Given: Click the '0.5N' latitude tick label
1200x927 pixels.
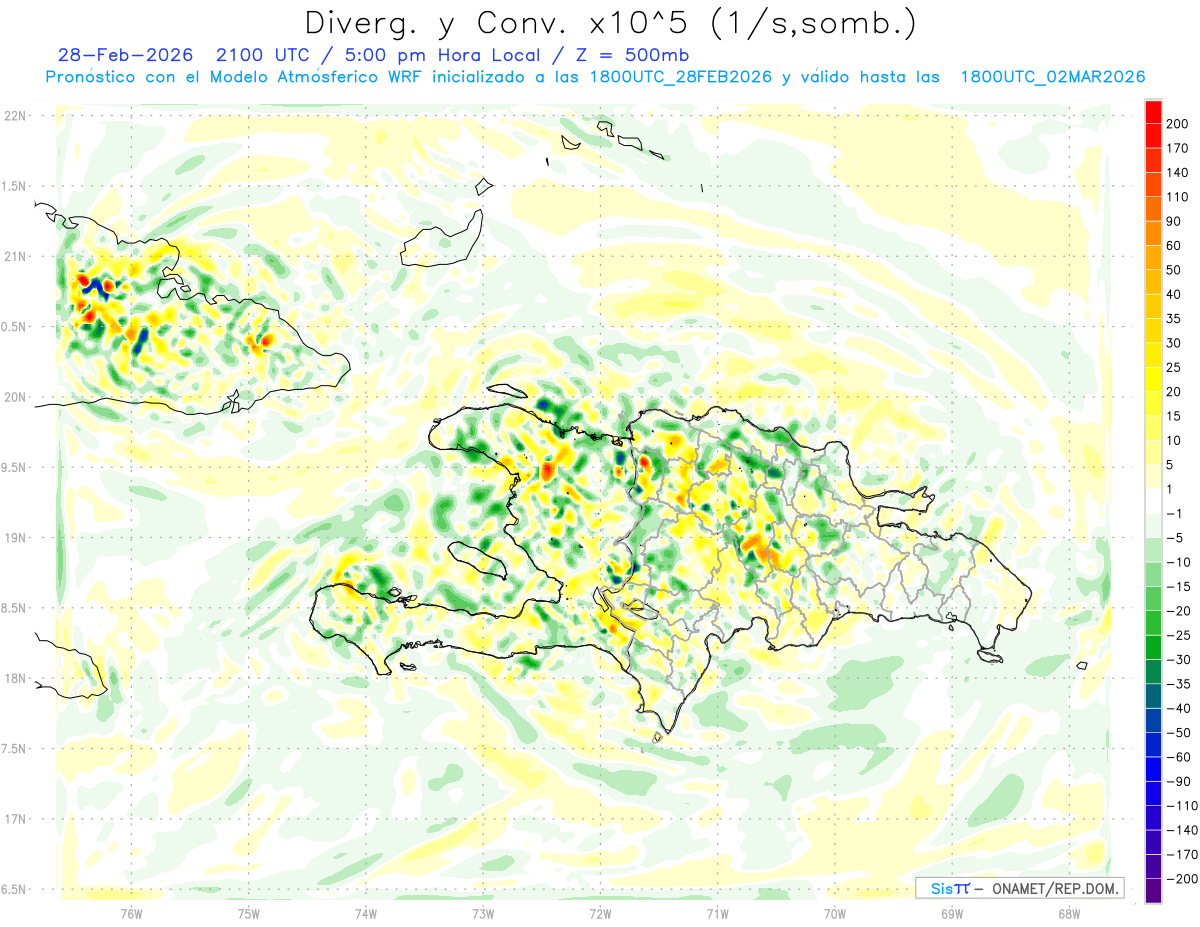Looking at the screenshot, I should coord(14,327).
